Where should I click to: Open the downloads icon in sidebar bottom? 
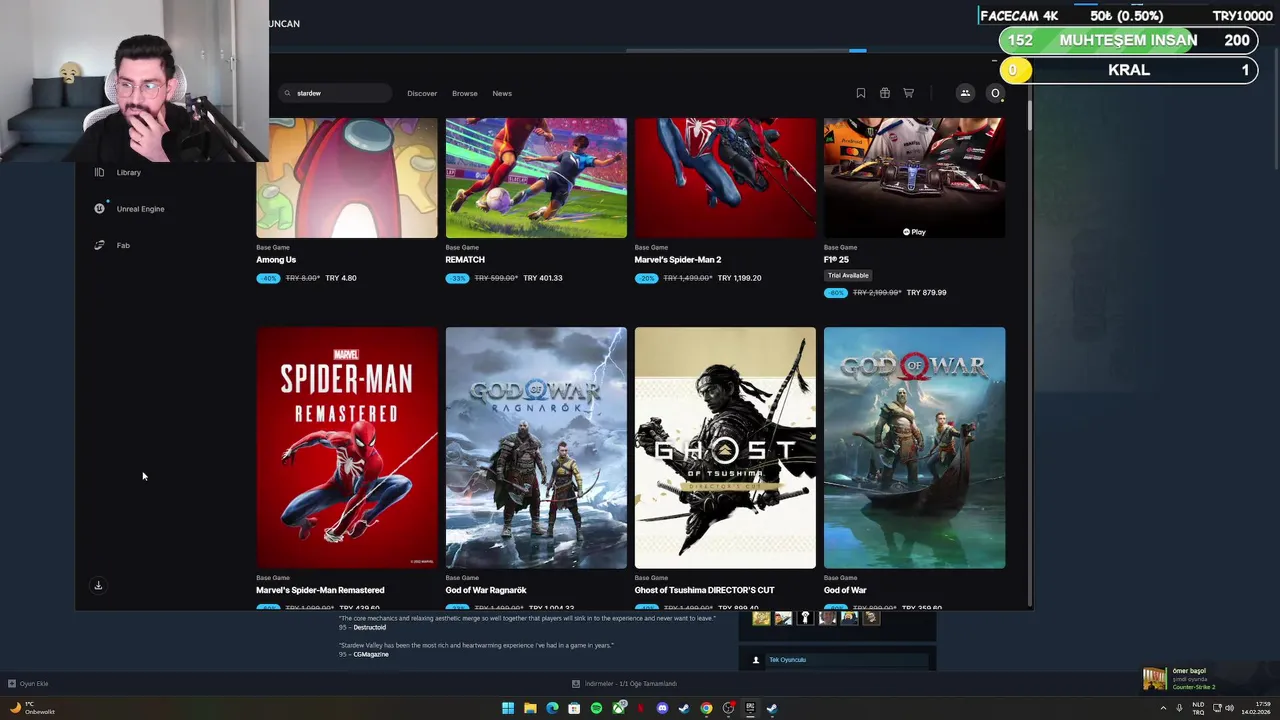click(98, 585)
